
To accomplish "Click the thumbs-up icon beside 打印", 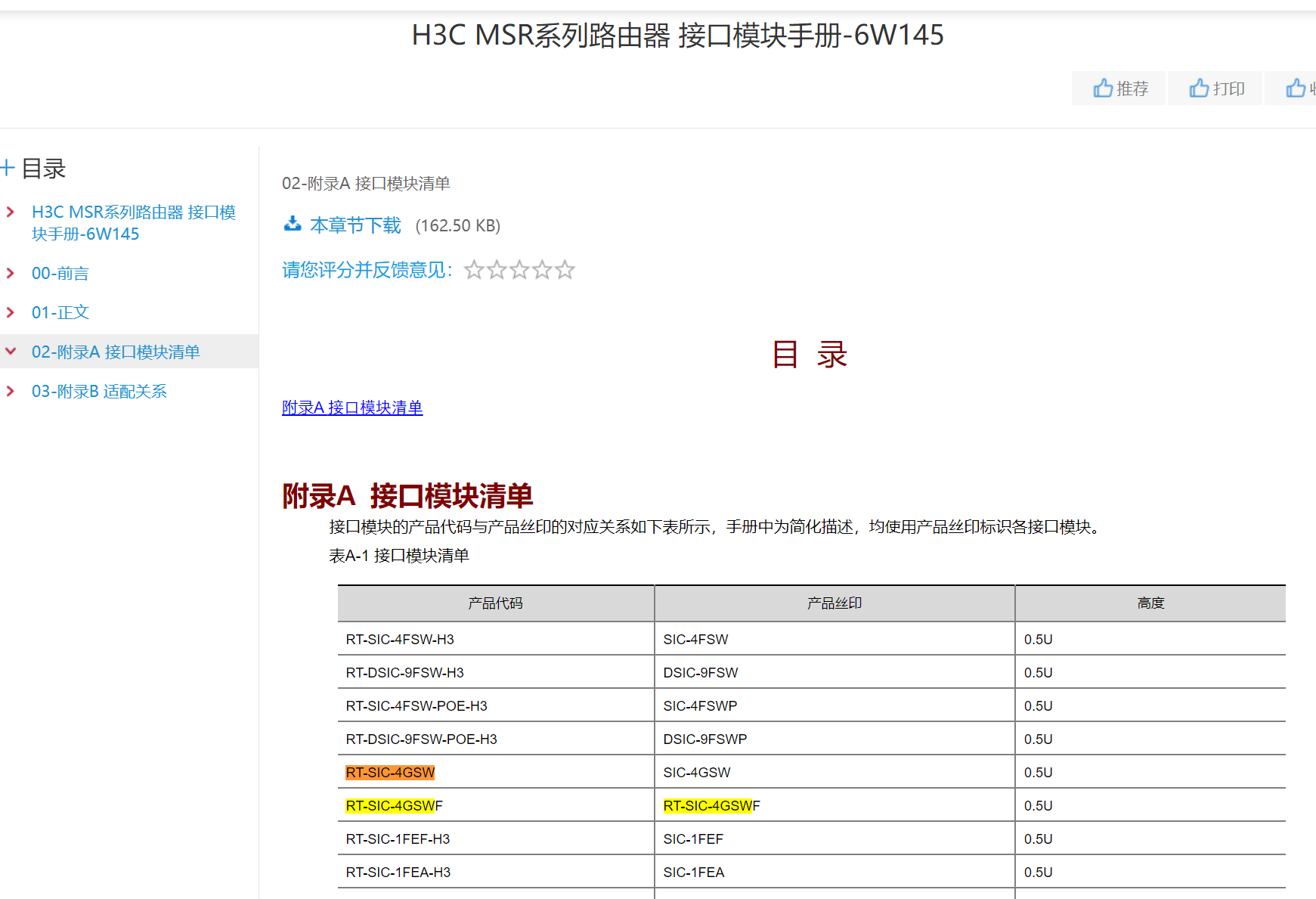I will point(1199,88).
